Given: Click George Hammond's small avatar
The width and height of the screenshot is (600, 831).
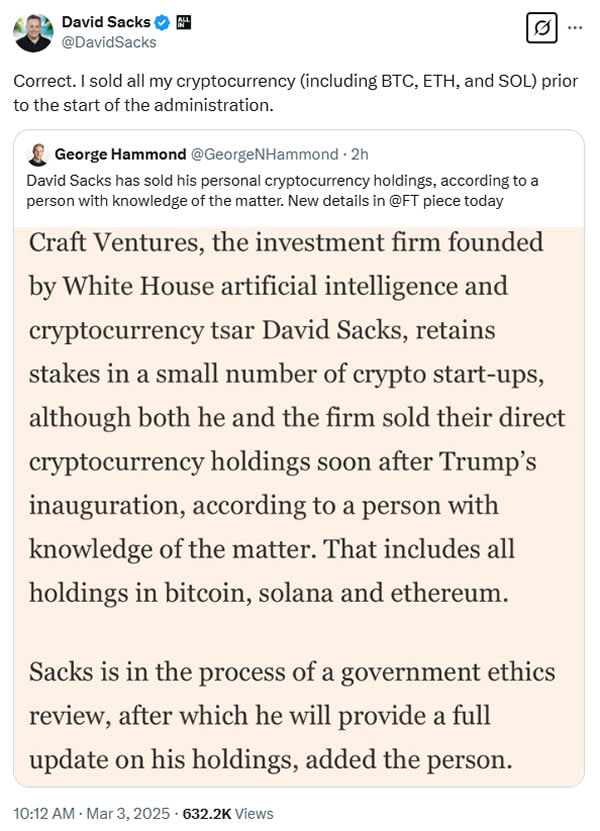Looking at the screenshot, I should (x=38, y=154).
